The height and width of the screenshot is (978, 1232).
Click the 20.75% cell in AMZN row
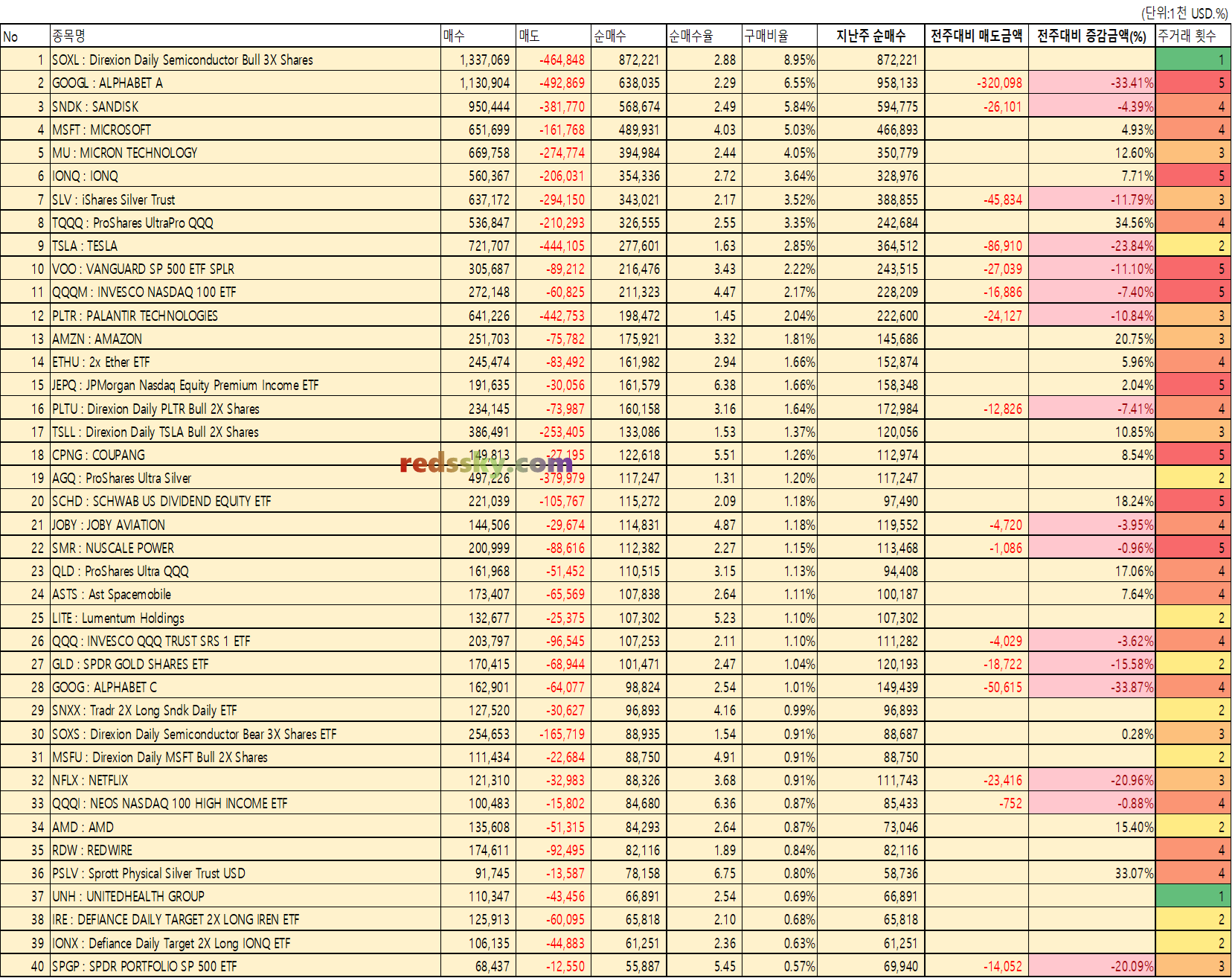tap(1091, 339)
